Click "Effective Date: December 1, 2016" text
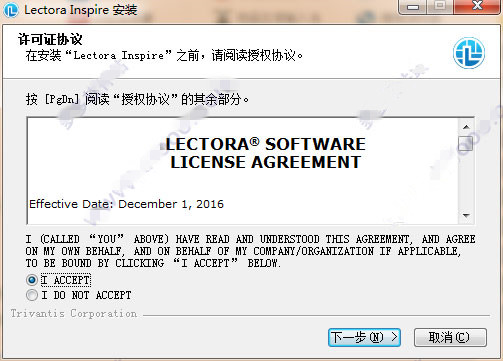The height and width of the screenshot is (361, 503). [x=126, y=204]
